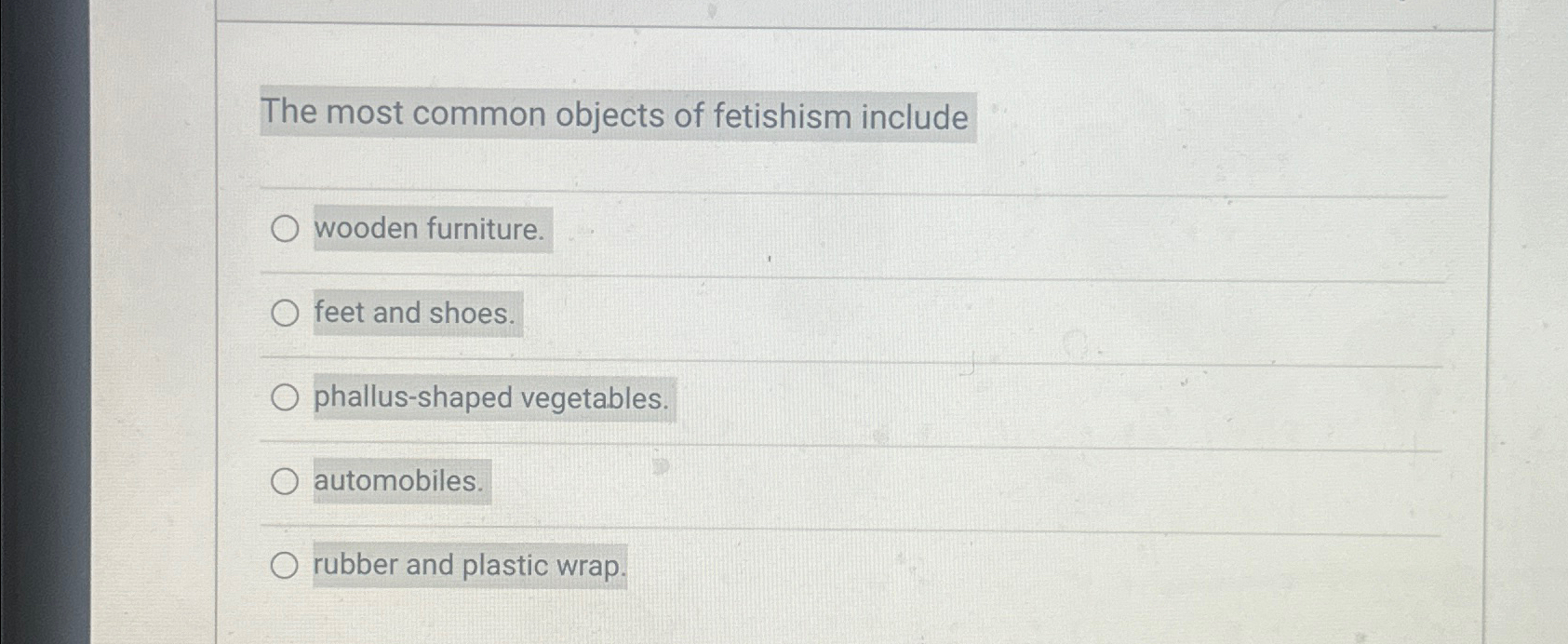Click the page margin on the left side

tap(149, 326)
